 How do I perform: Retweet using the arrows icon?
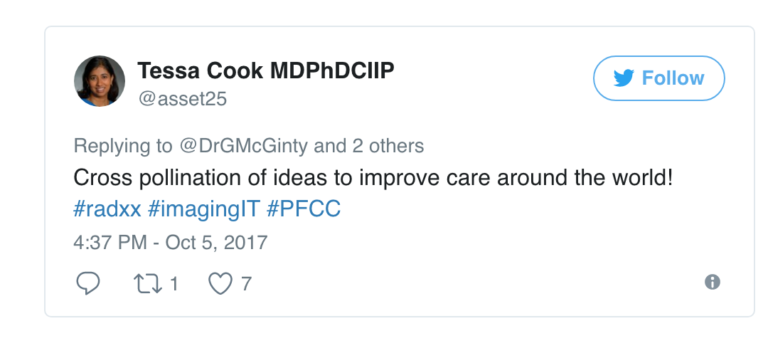click(x=148, y=284)
